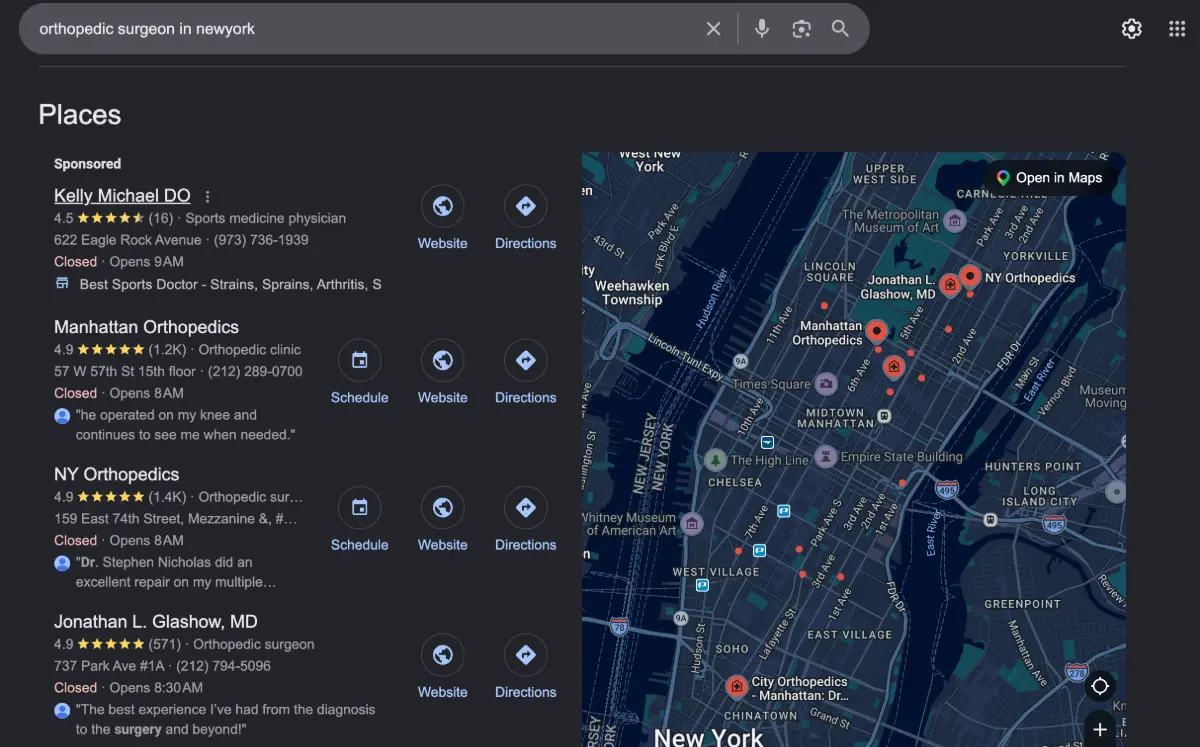
Task: Open Manhattan Orthopedics listing title
Action: (146, 327)
